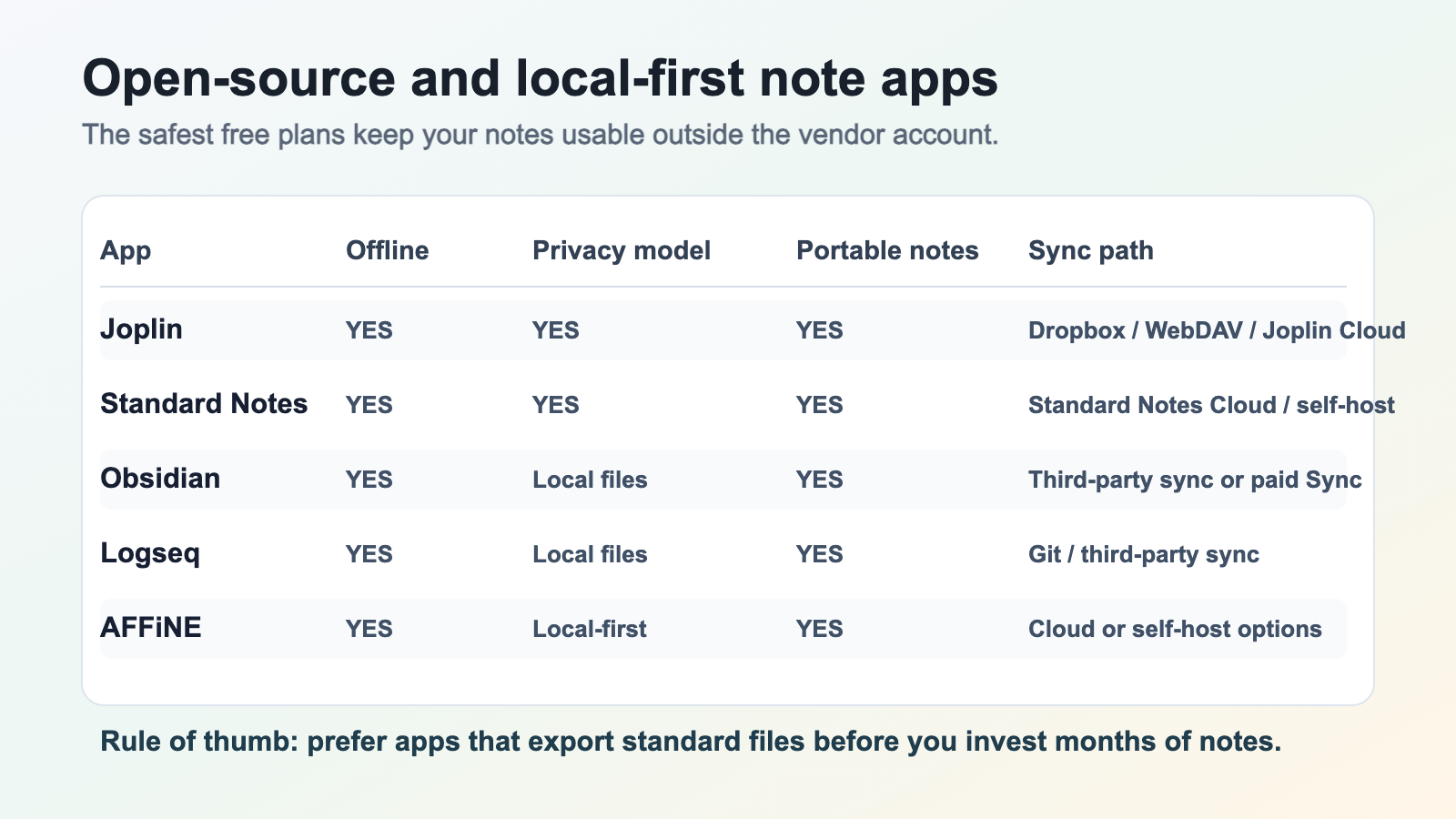Select the Obsidian app name

pyautogui.click(x=160, y=479)
